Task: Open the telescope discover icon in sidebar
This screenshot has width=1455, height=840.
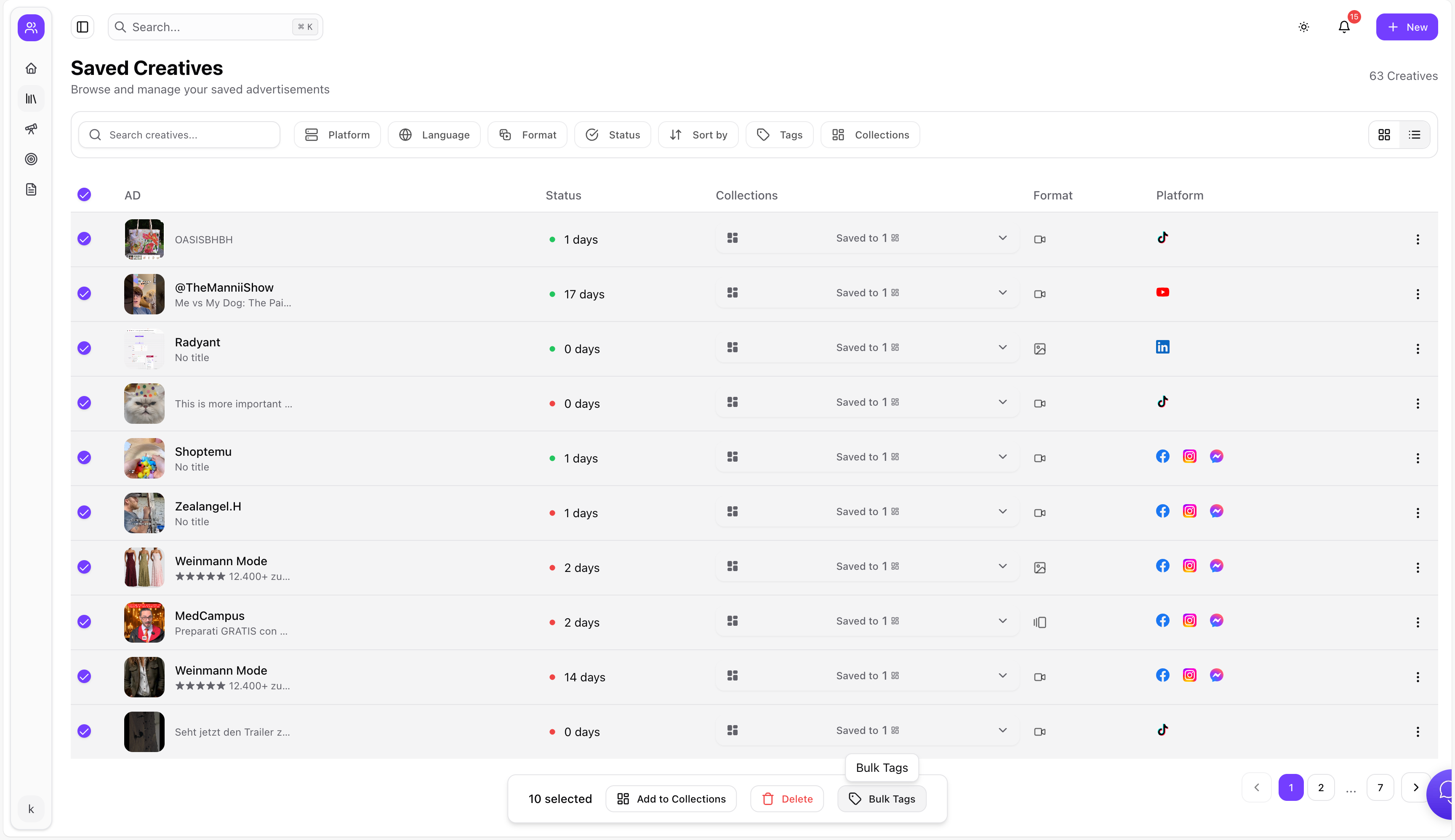Action: click(x=31, y=129)
